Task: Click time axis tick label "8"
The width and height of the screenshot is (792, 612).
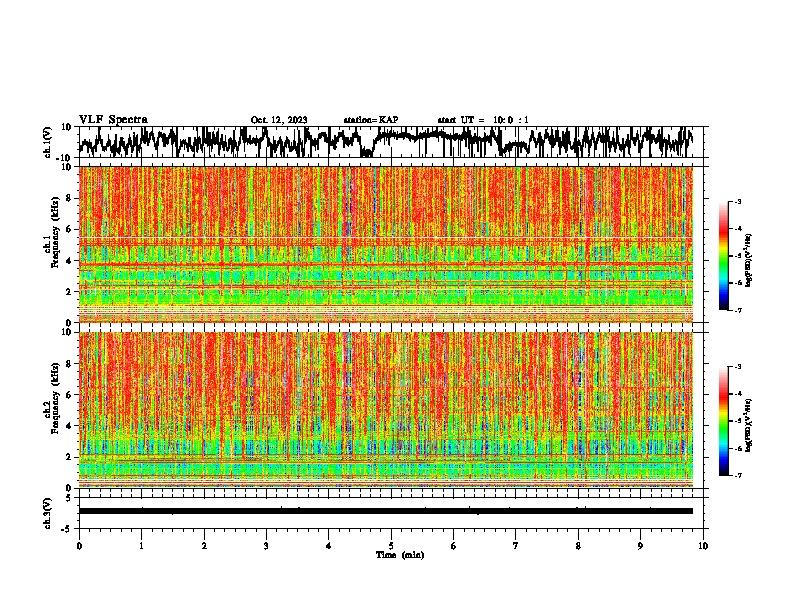Action: click(x=578, y=546)
